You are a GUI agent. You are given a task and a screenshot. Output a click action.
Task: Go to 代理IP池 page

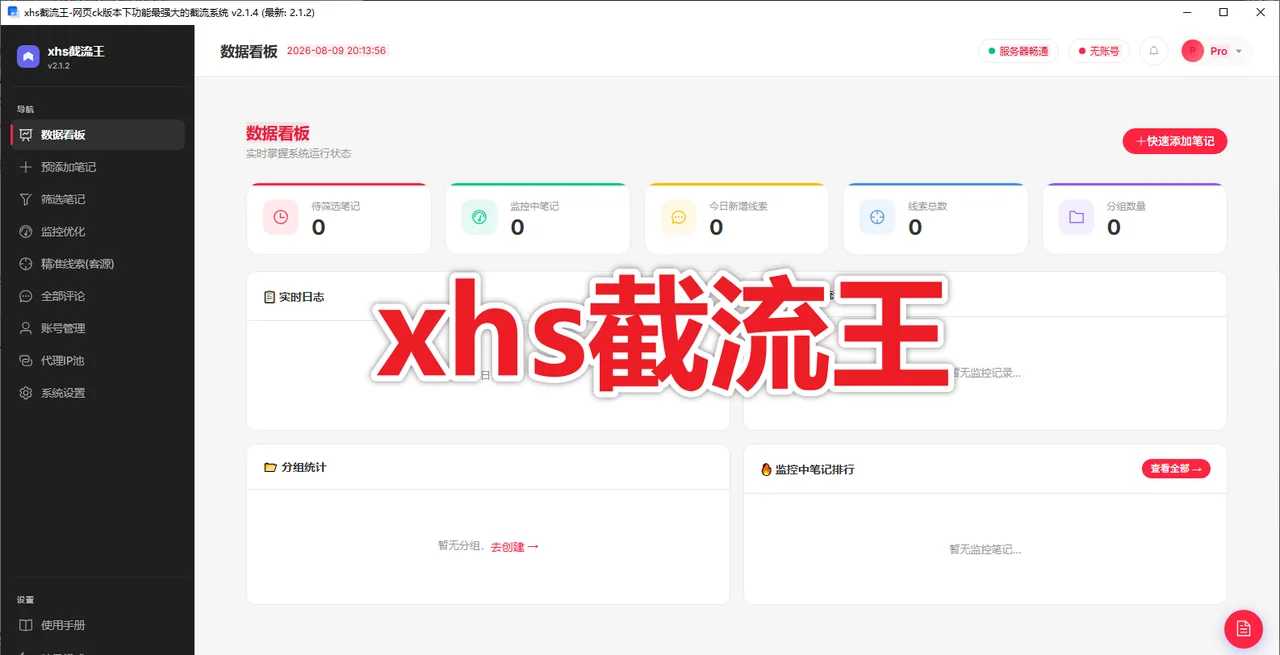coord(97,360)
